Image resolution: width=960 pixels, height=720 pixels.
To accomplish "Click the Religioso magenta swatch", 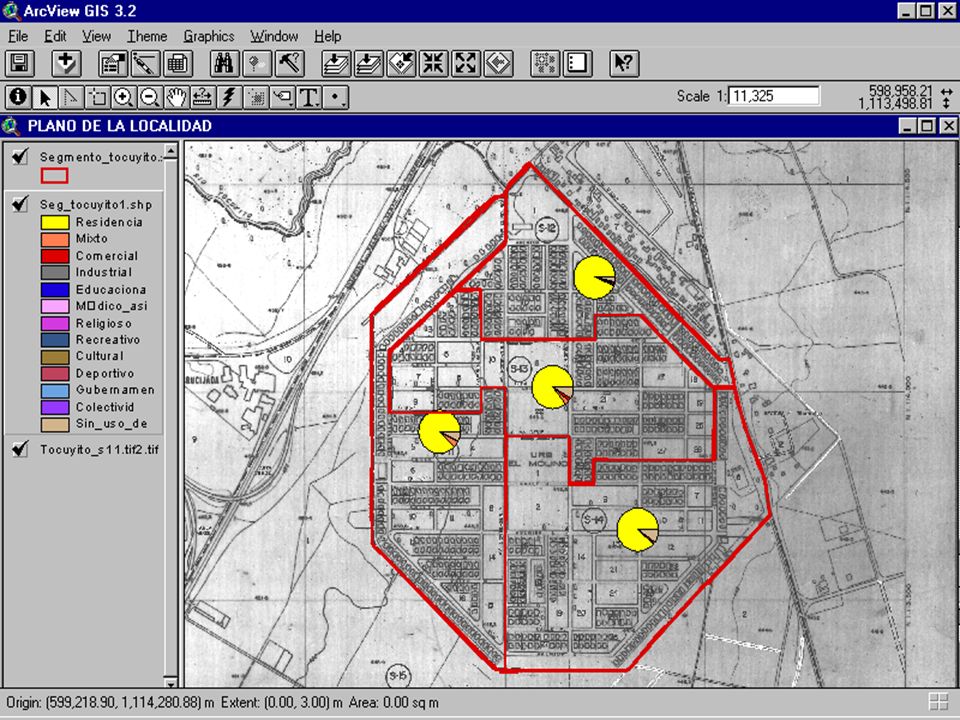I will 55,323.
